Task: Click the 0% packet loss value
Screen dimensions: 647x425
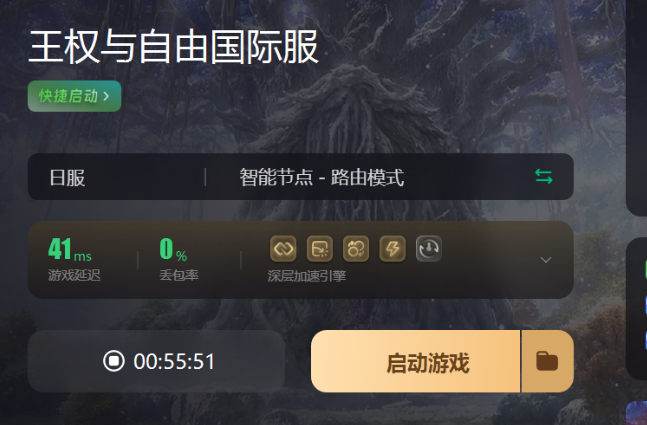Action: tap(173, 249)
